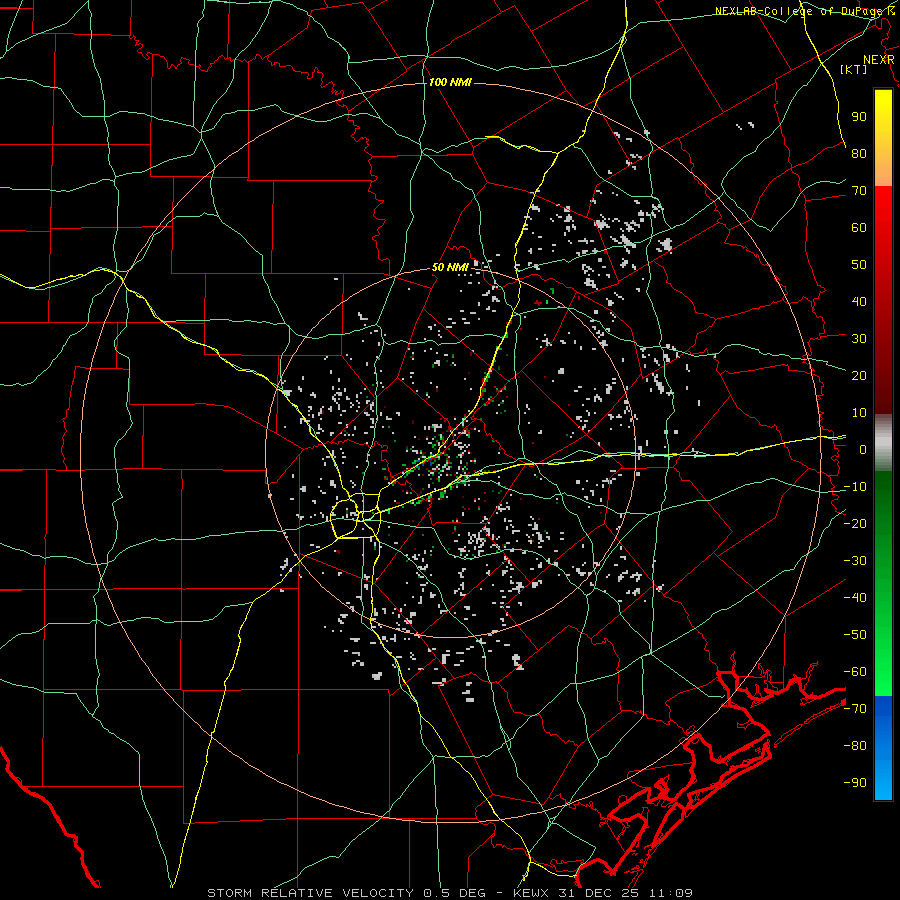Pick the gray zero-velocity segment of the color bar
900x900 pixels.
coord(883,443)
